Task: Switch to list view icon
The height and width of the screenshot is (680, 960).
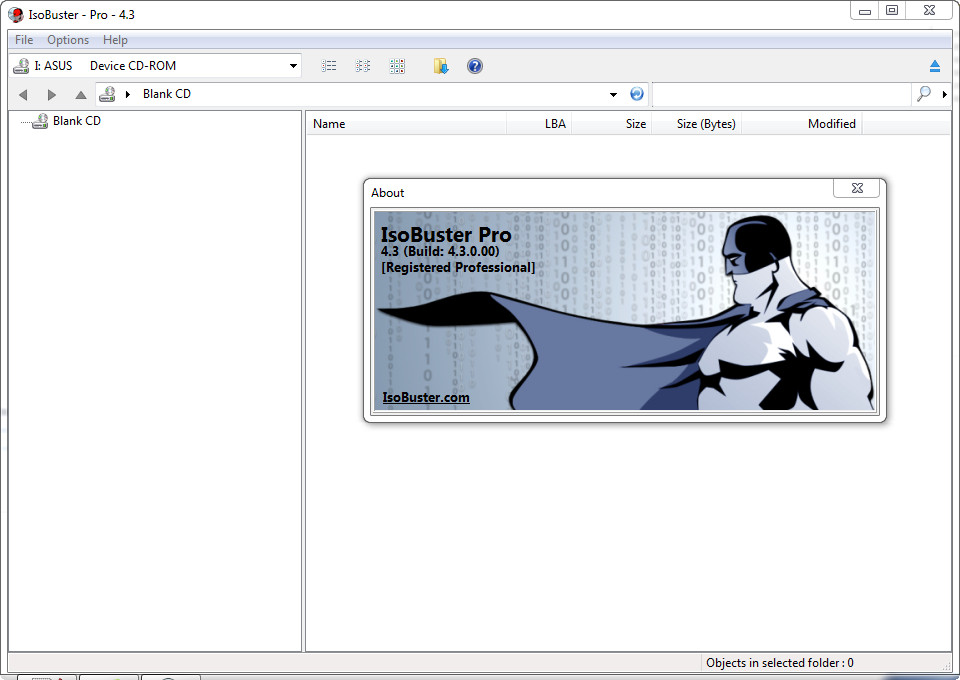Action: pyautogui.click(x=329, y=65)
